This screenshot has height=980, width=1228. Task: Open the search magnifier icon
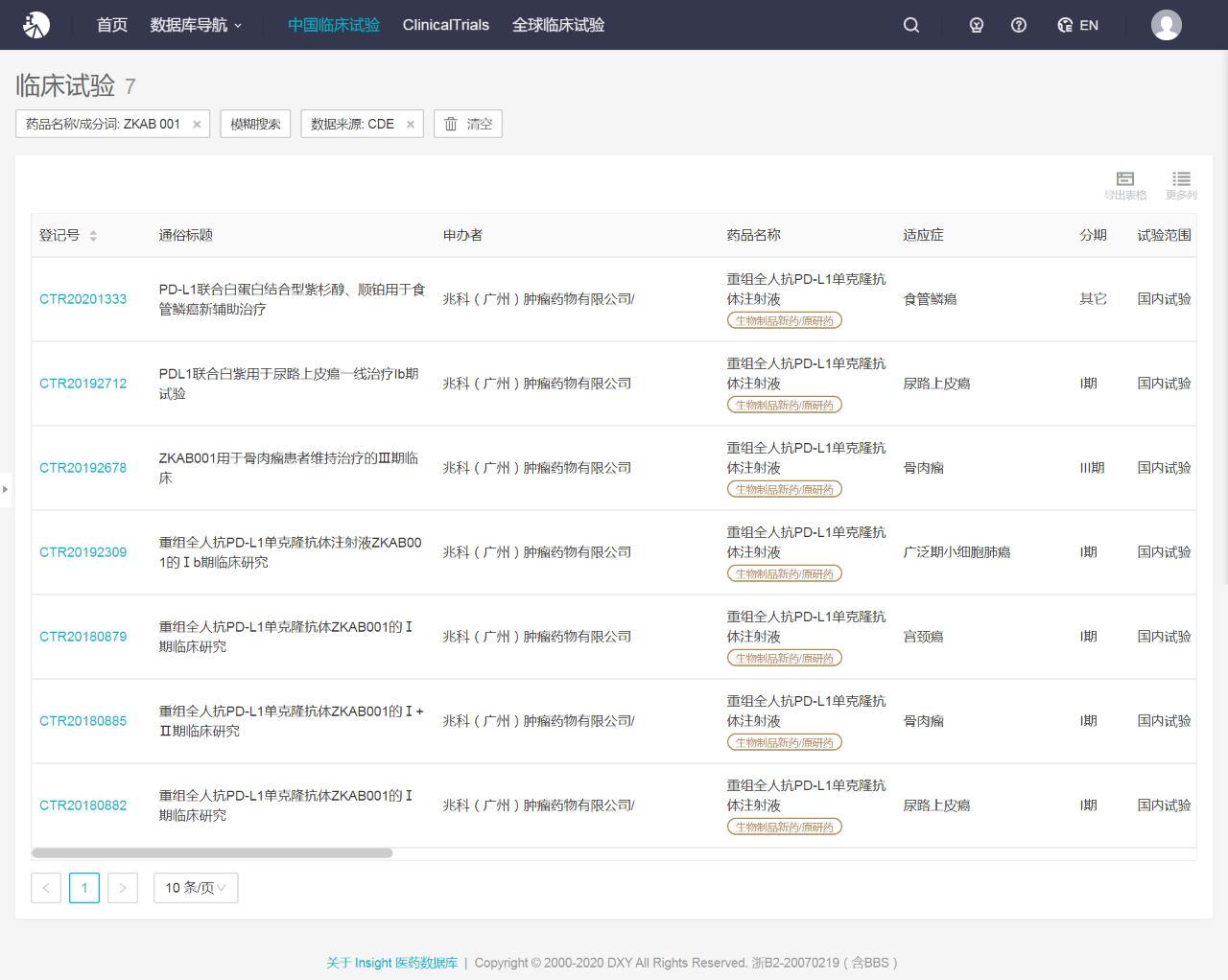click(911, 25)
